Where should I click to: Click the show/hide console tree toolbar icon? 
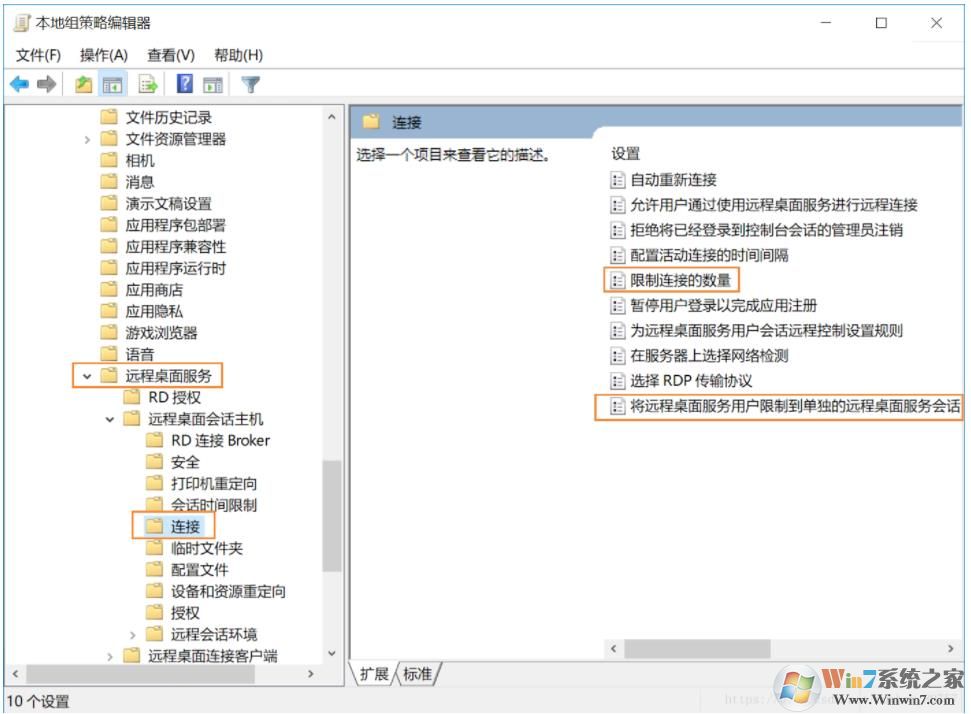(x=114, y=84)
